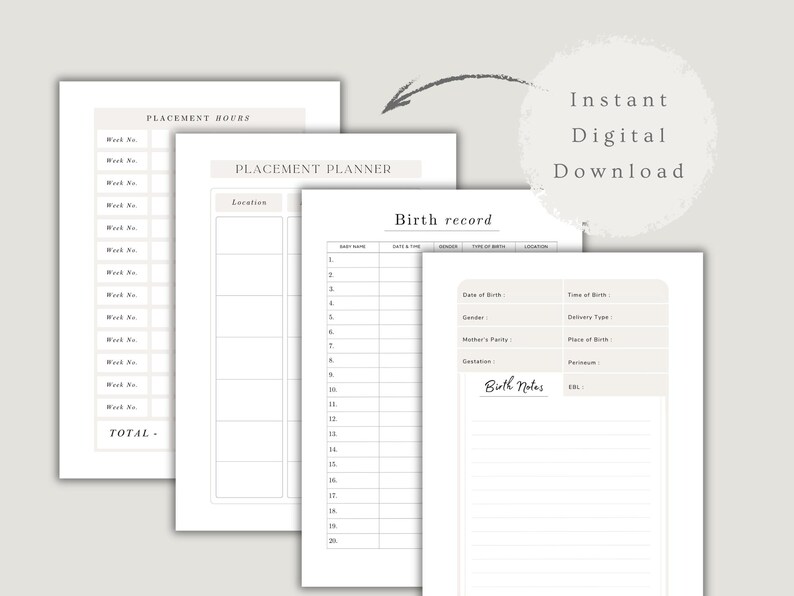Screen dimensions: 794x596
Task: Click the word Download in the circle
Action: tap(619, 171)
